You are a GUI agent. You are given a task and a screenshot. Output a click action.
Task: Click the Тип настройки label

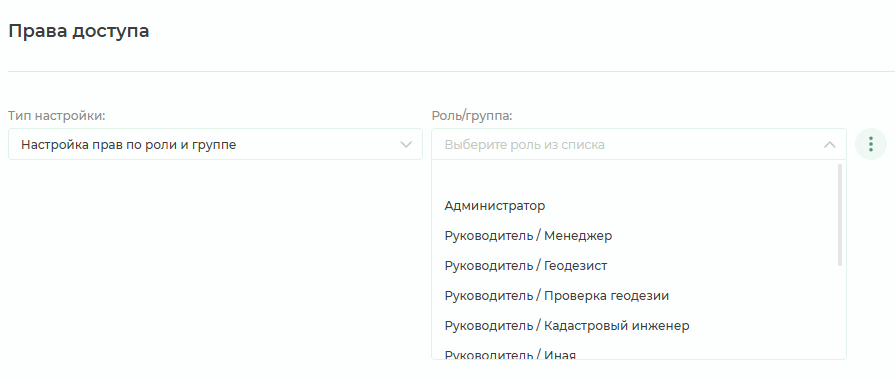[57, 116]
